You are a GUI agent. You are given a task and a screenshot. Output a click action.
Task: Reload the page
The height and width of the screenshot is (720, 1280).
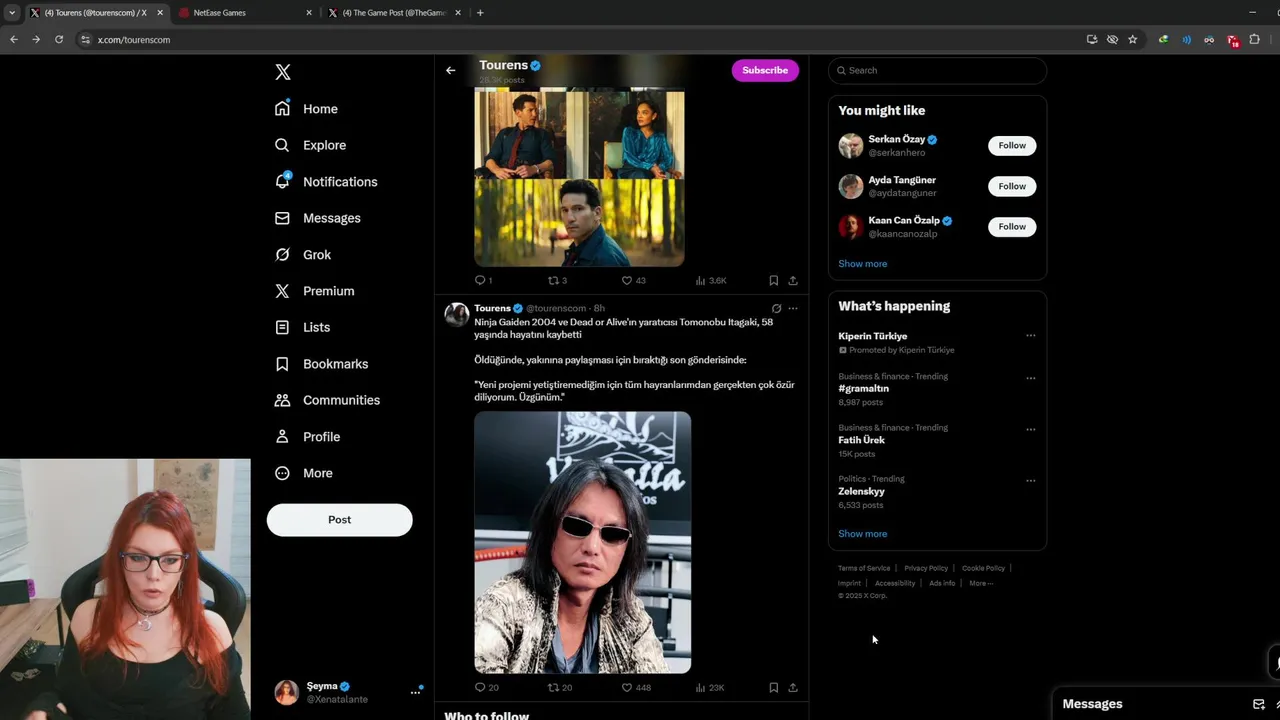(59, 39)
